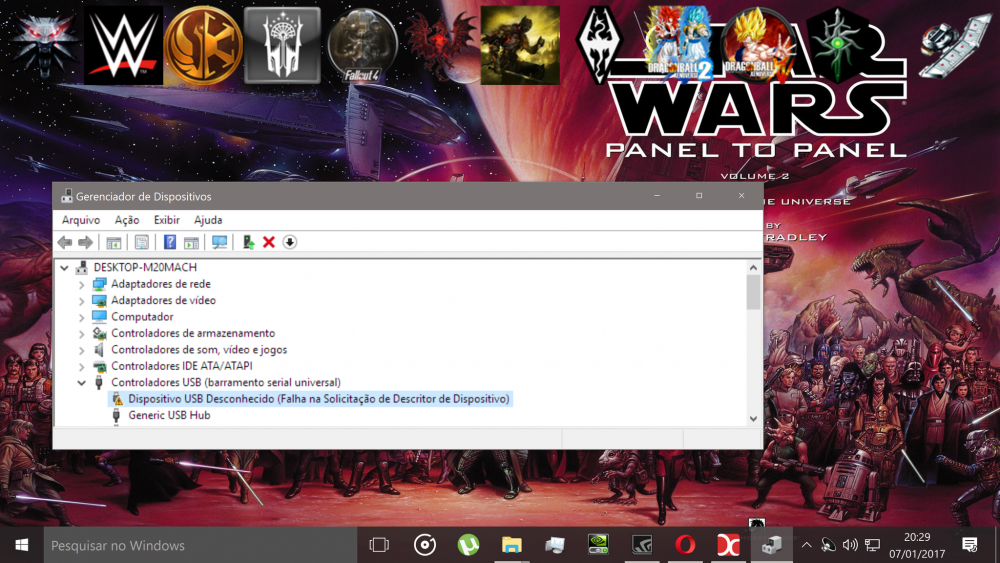Click the update driver software toolbar icon
Viewport: 1000px width, 563px height.
coord(248,242)
